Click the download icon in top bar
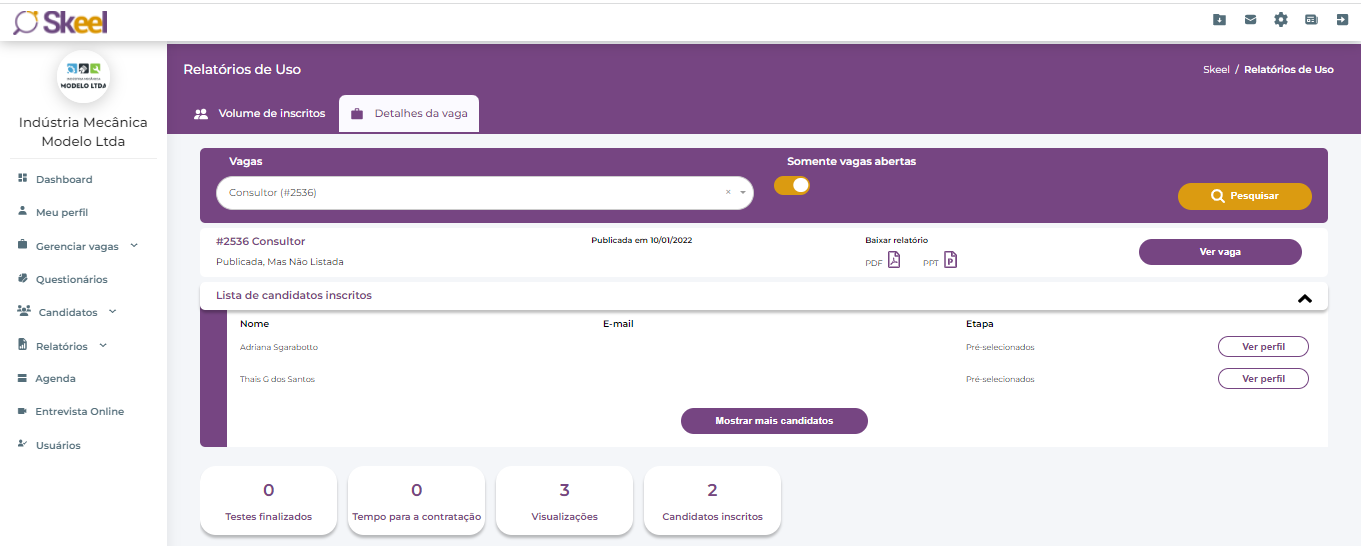This screenshot has width=1361, height=546. coord(1219,20)
